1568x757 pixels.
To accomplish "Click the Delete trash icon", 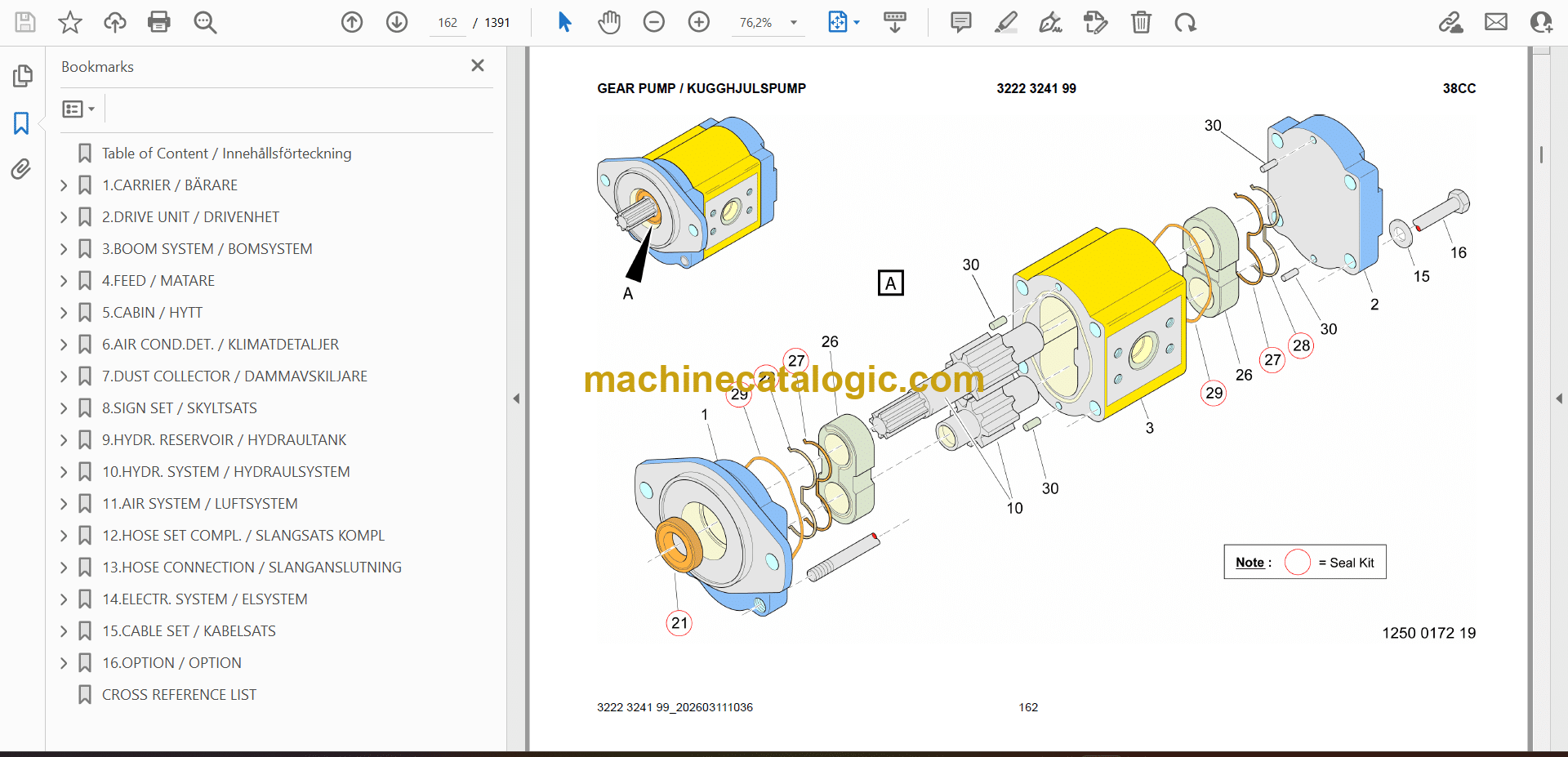I will pos(1141,22).
